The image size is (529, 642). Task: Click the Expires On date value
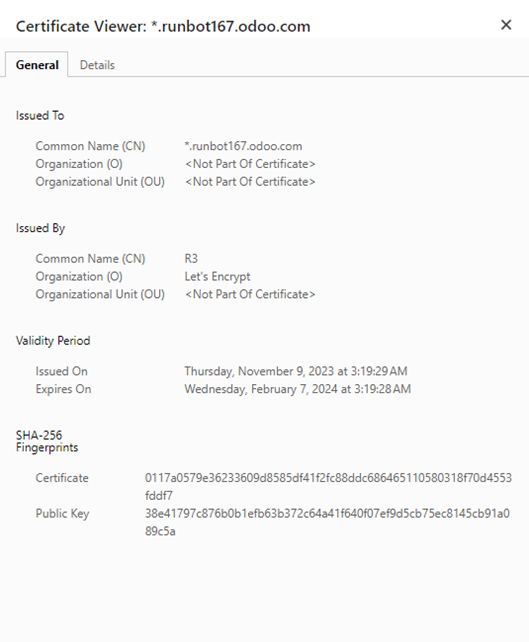(298, 389)
